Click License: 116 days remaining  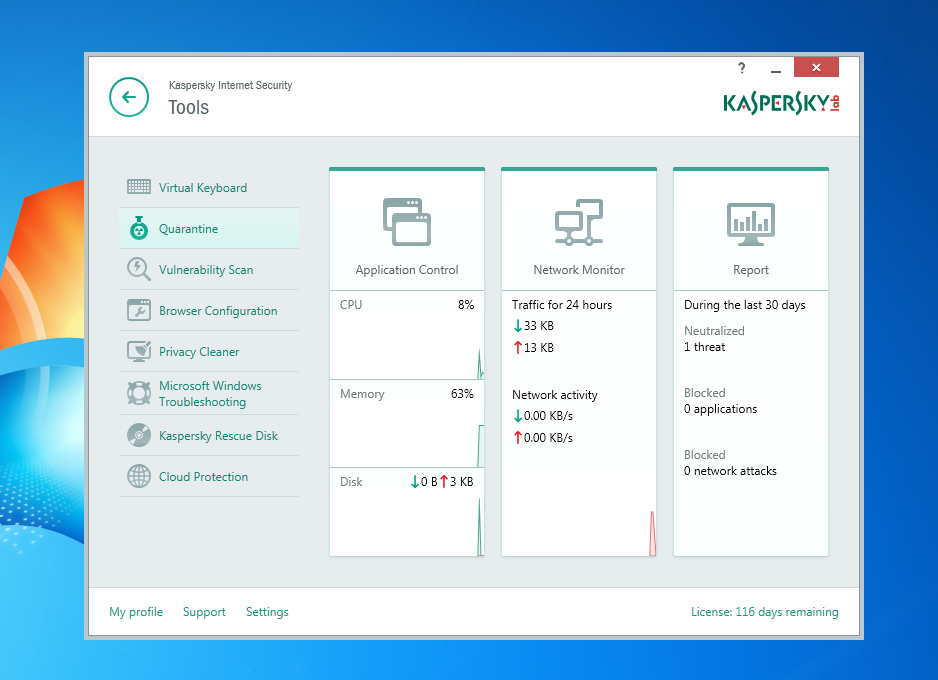tap(765, 612)
